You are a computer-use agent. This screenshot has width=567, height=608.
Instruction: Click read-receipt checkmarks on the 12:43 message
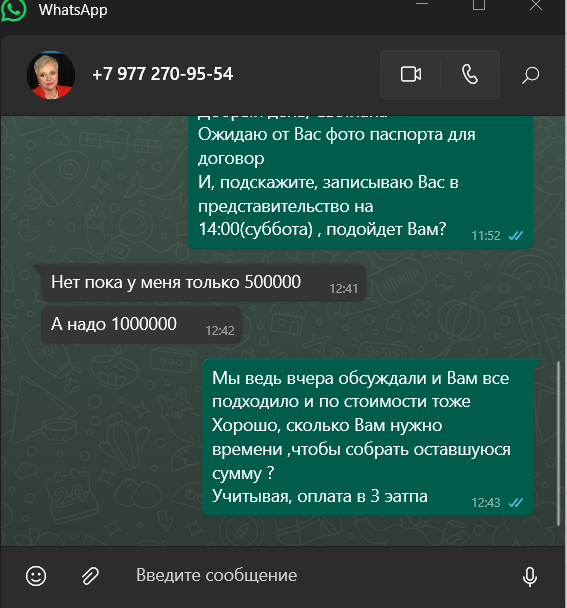[516, 503]
